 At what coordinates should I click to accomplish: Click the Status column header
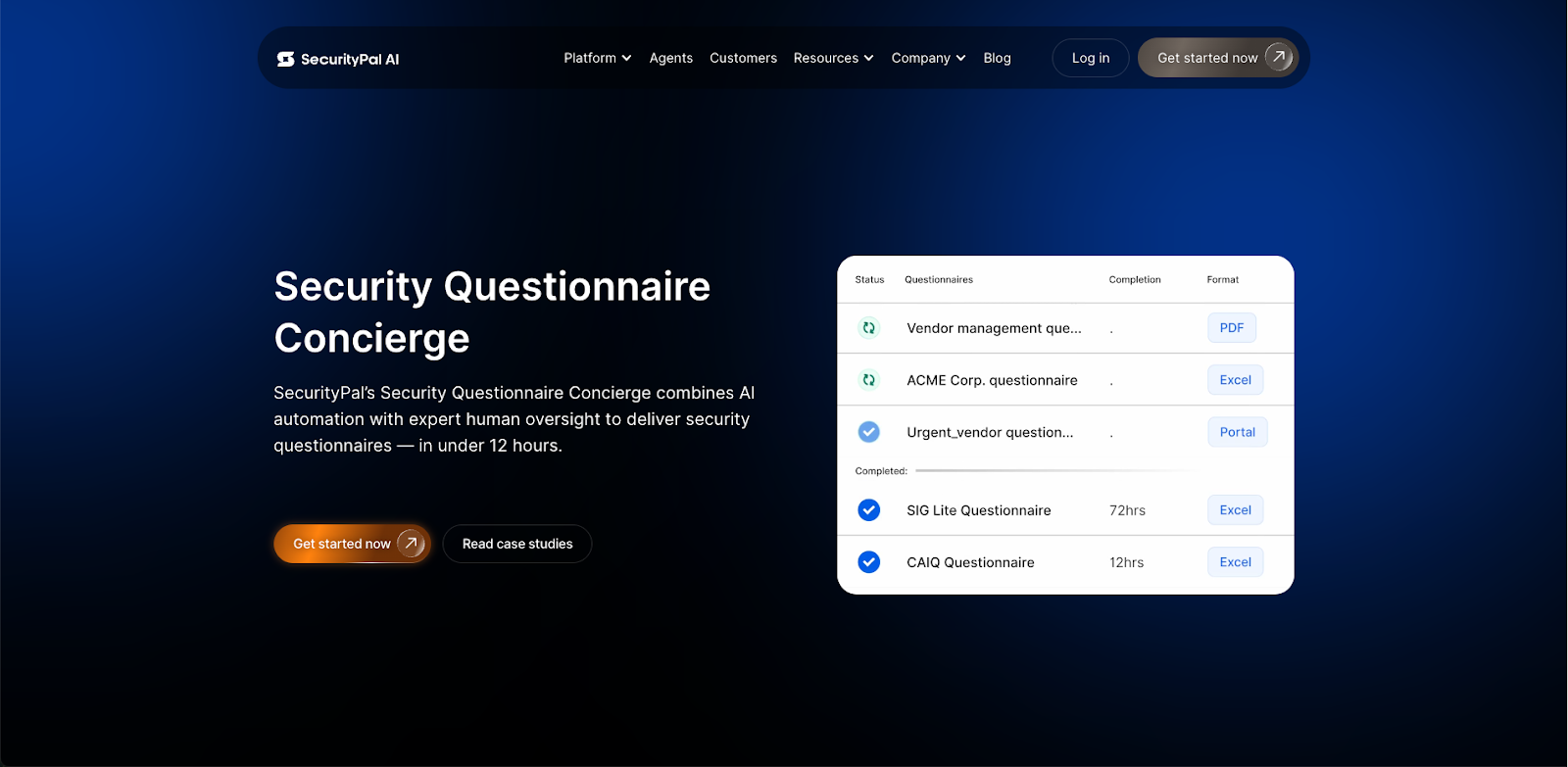869,280
